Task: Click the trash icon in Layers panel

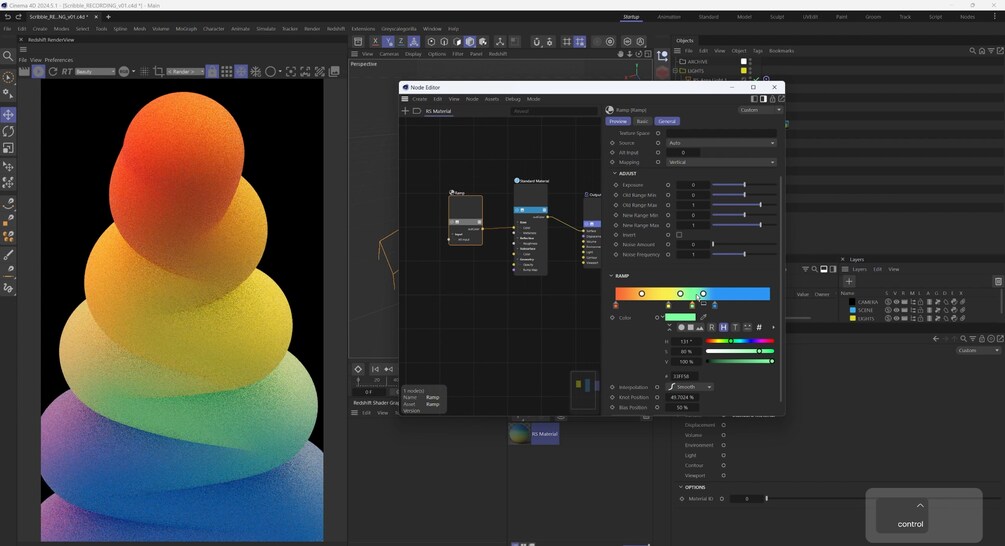Action: (x=998, y=281)
